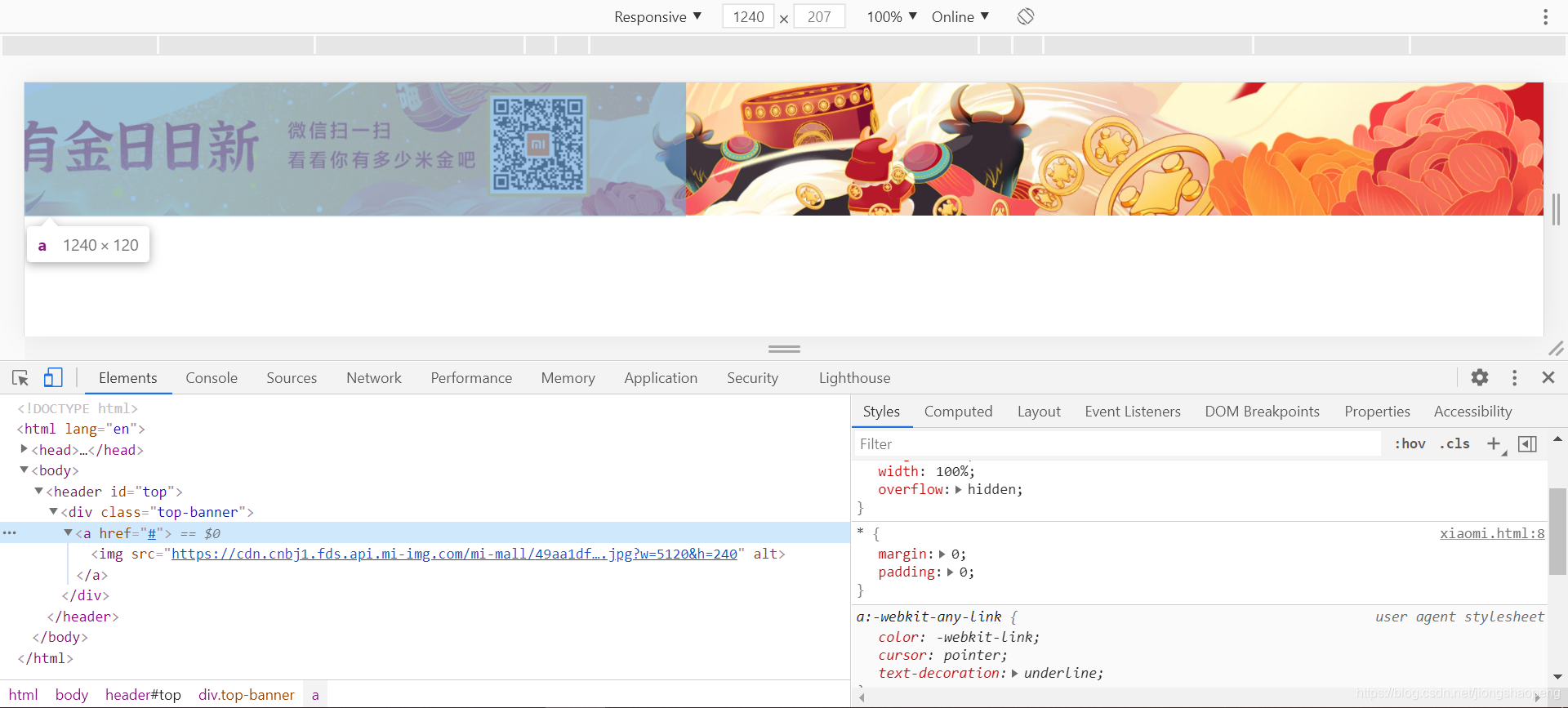This screenshot has height=708, width=1568.
Task: Expand the text-decoration shorthand triangle
Action: click(x=1014, y=673)
